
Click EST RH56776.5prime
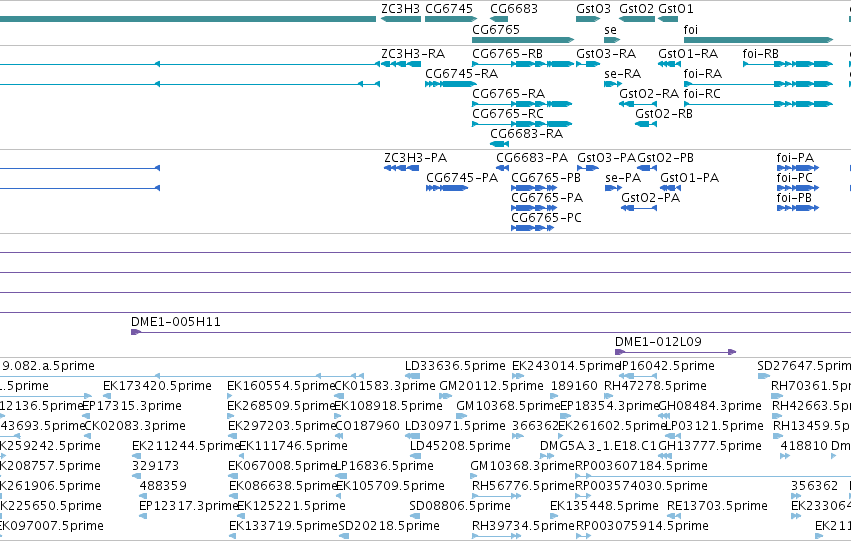(523, 486)
